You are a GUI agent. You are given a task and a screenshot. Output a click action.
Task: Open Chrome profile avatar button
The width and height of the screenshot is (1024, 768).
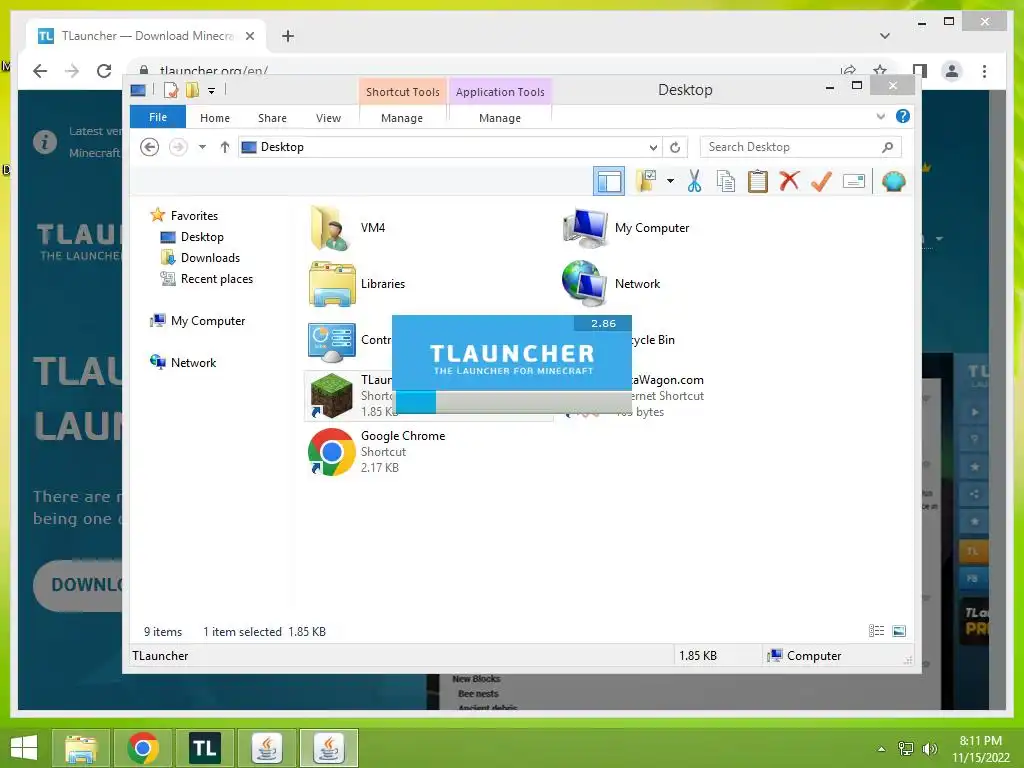tap(952, 71)
